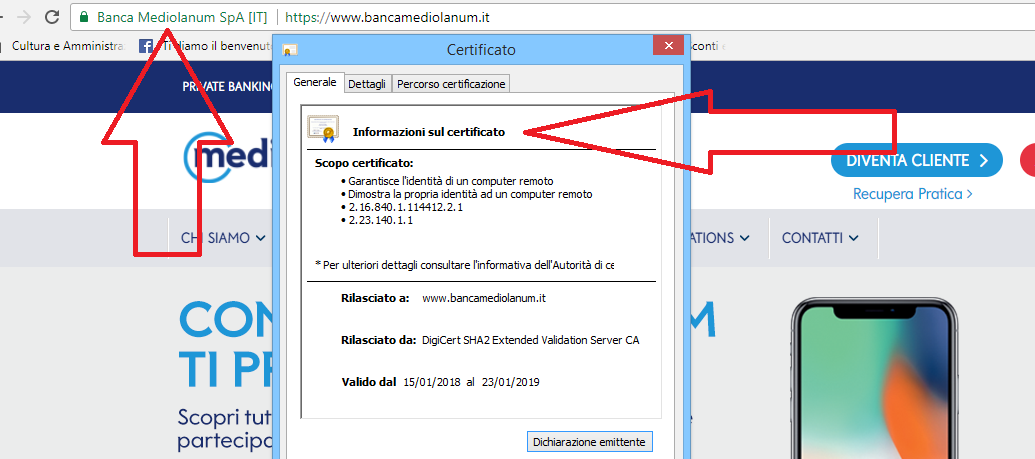
Task: Select start date 15/01/2018
Action: point(431,381)
